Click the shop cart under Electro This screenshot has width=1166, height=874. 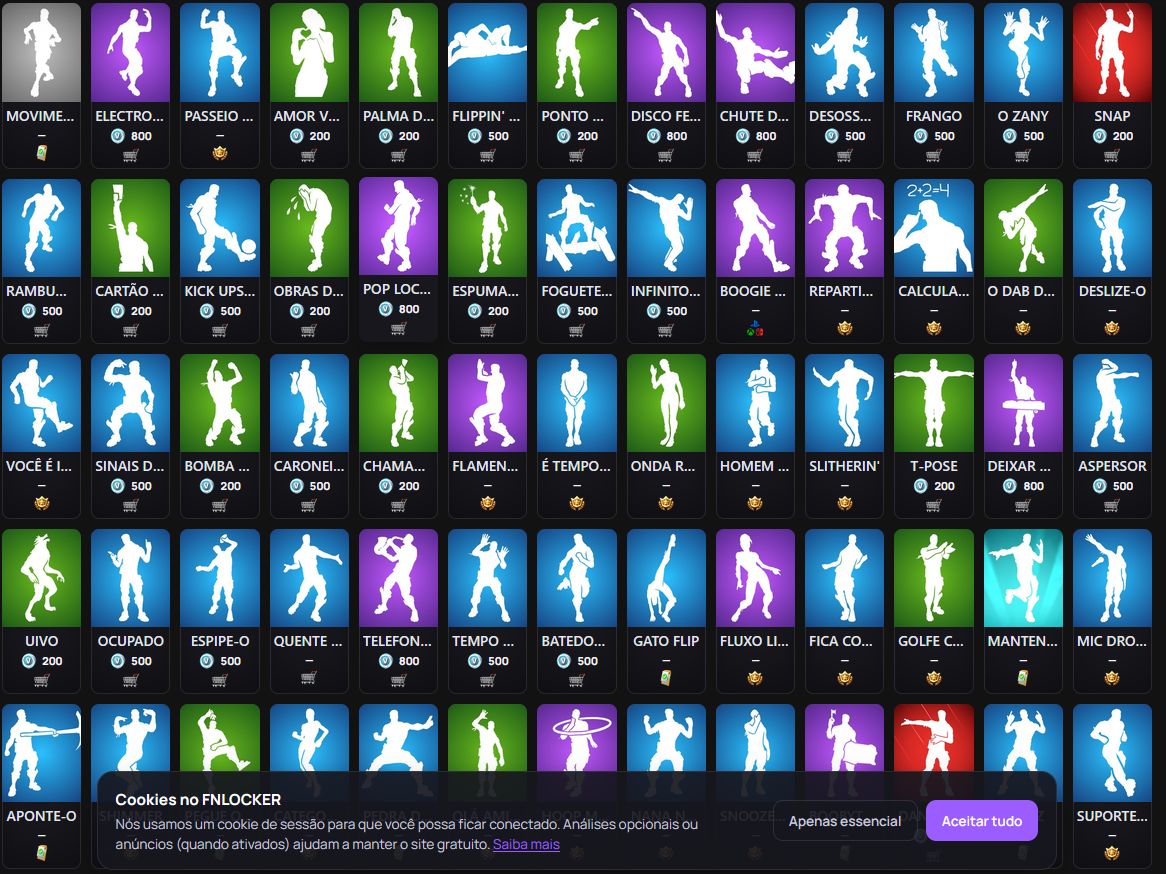tap(130, 155)
